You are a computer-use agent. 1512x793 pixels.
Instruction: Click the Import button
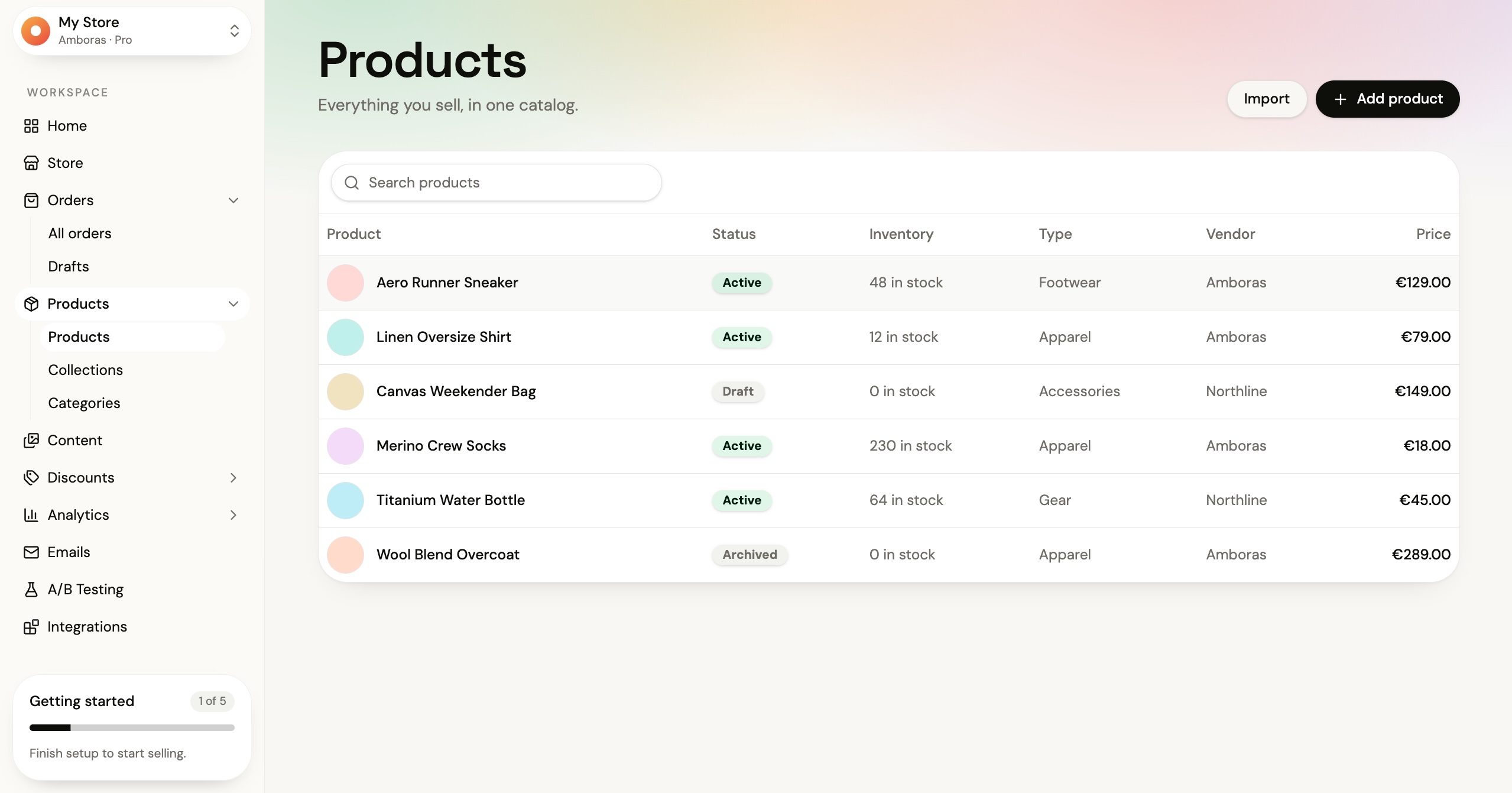pyautogui.click(x=1267, y=99)
